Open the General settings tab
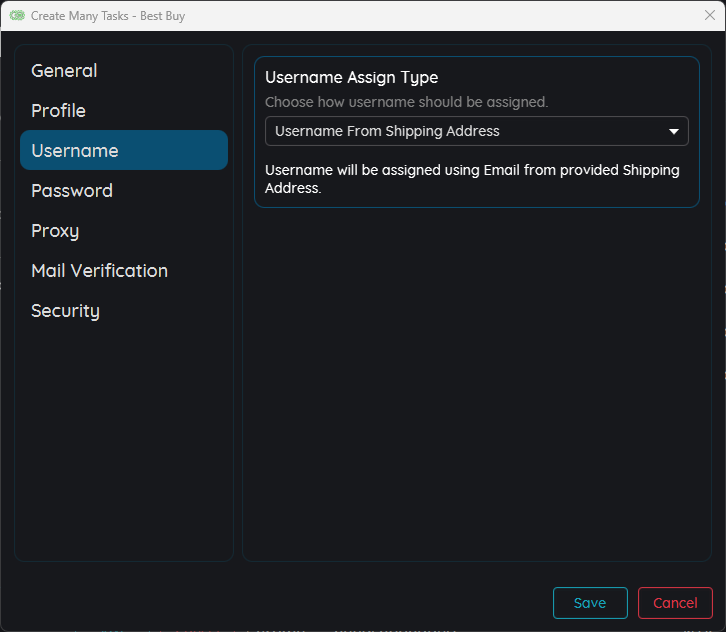 (64, 71)
